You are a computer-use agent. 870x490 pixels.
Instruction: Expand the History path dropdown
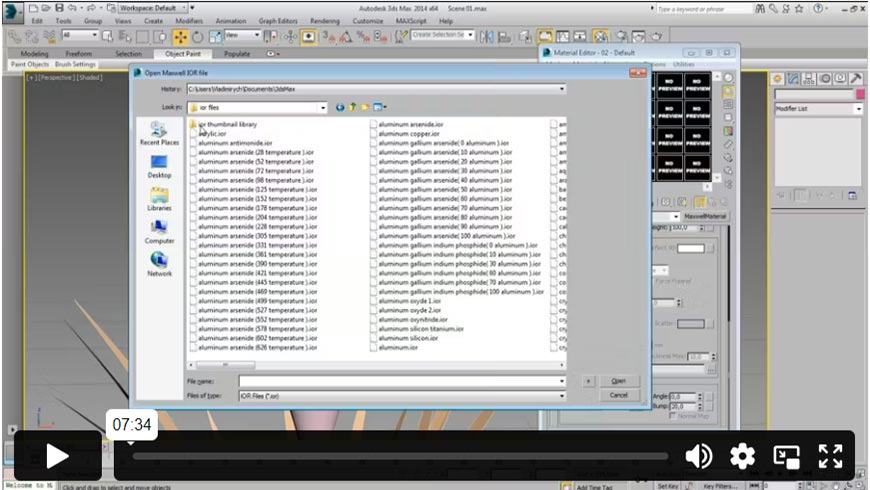(562, 89)
